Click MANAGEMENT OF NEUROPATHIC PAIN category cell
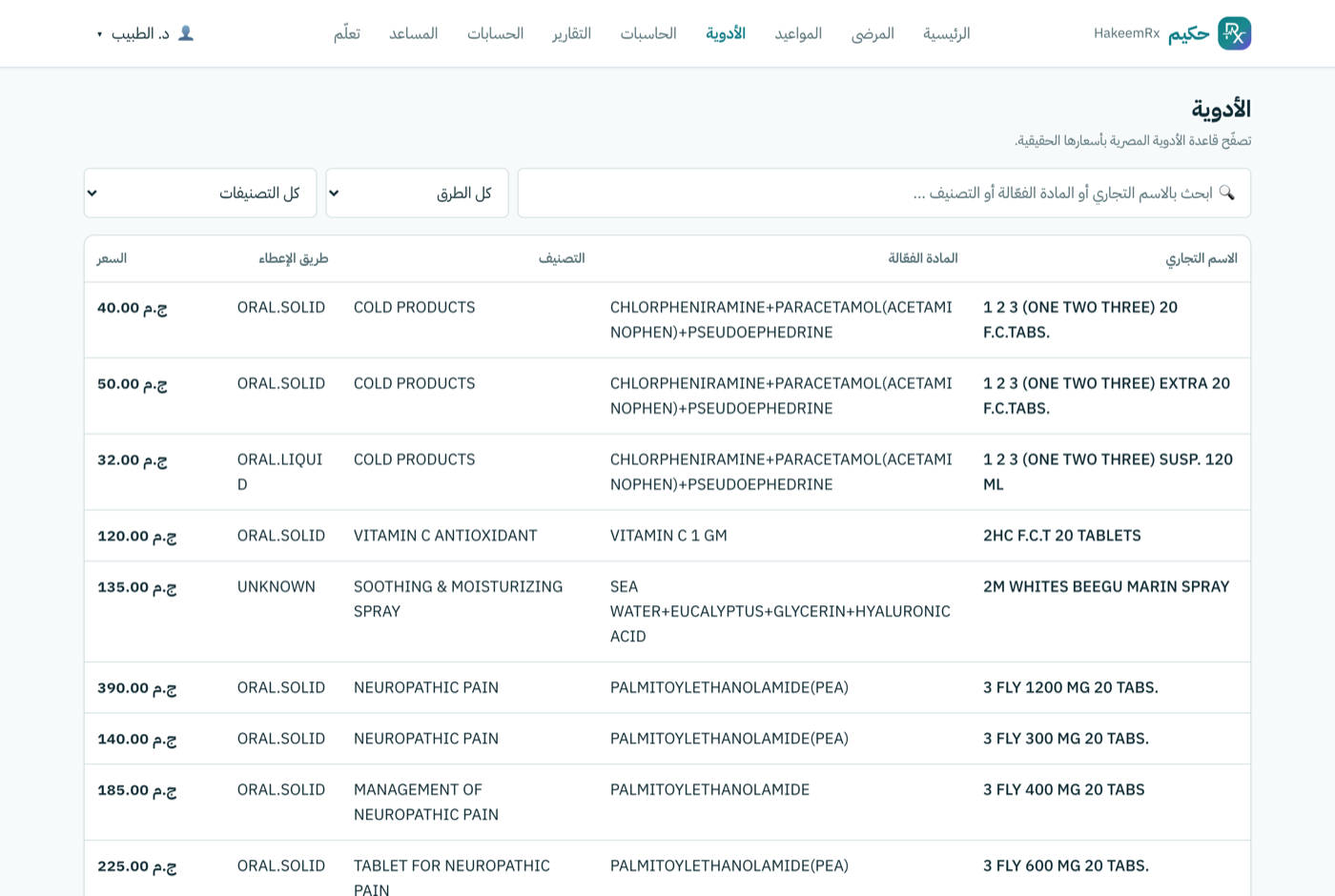The image size is (1335, 896). point(426,803)
